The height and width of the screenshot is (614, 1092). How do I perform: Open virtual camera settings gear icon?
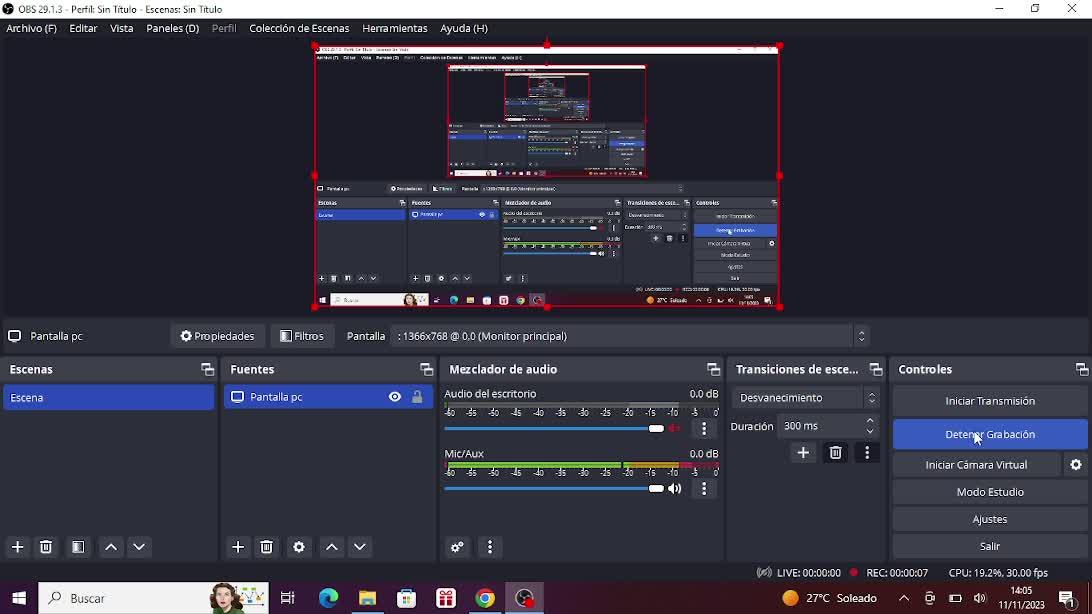pyautogui.click(x=1076, y=465)
